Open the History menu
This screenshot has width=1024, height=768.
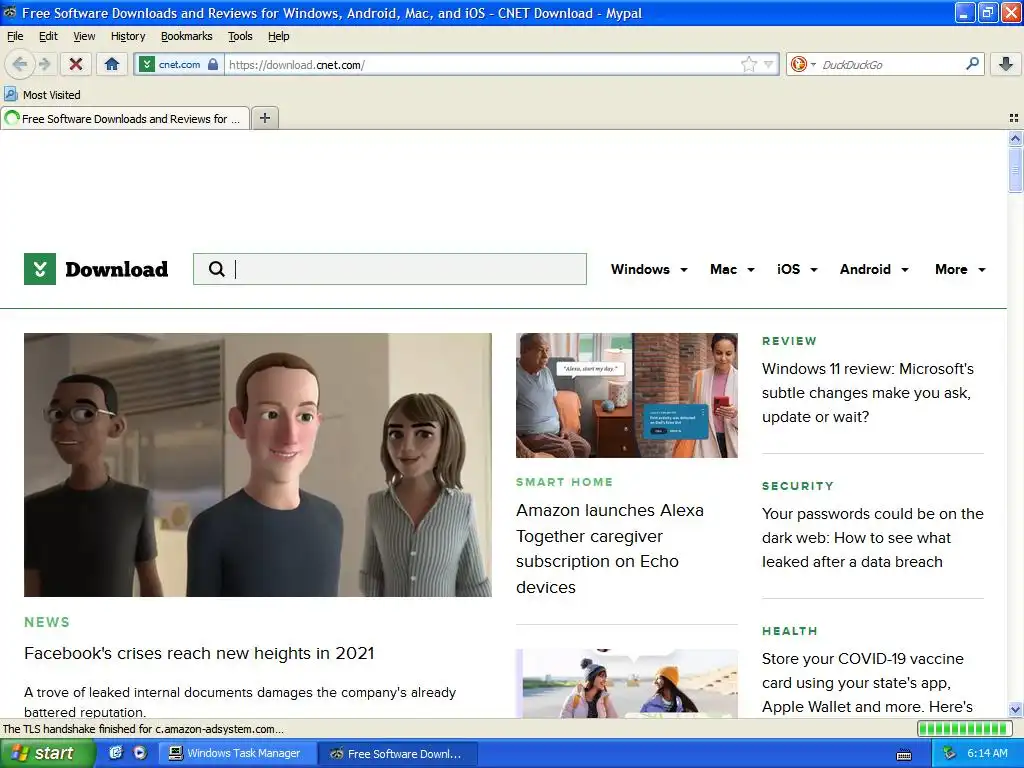[128, 37]
